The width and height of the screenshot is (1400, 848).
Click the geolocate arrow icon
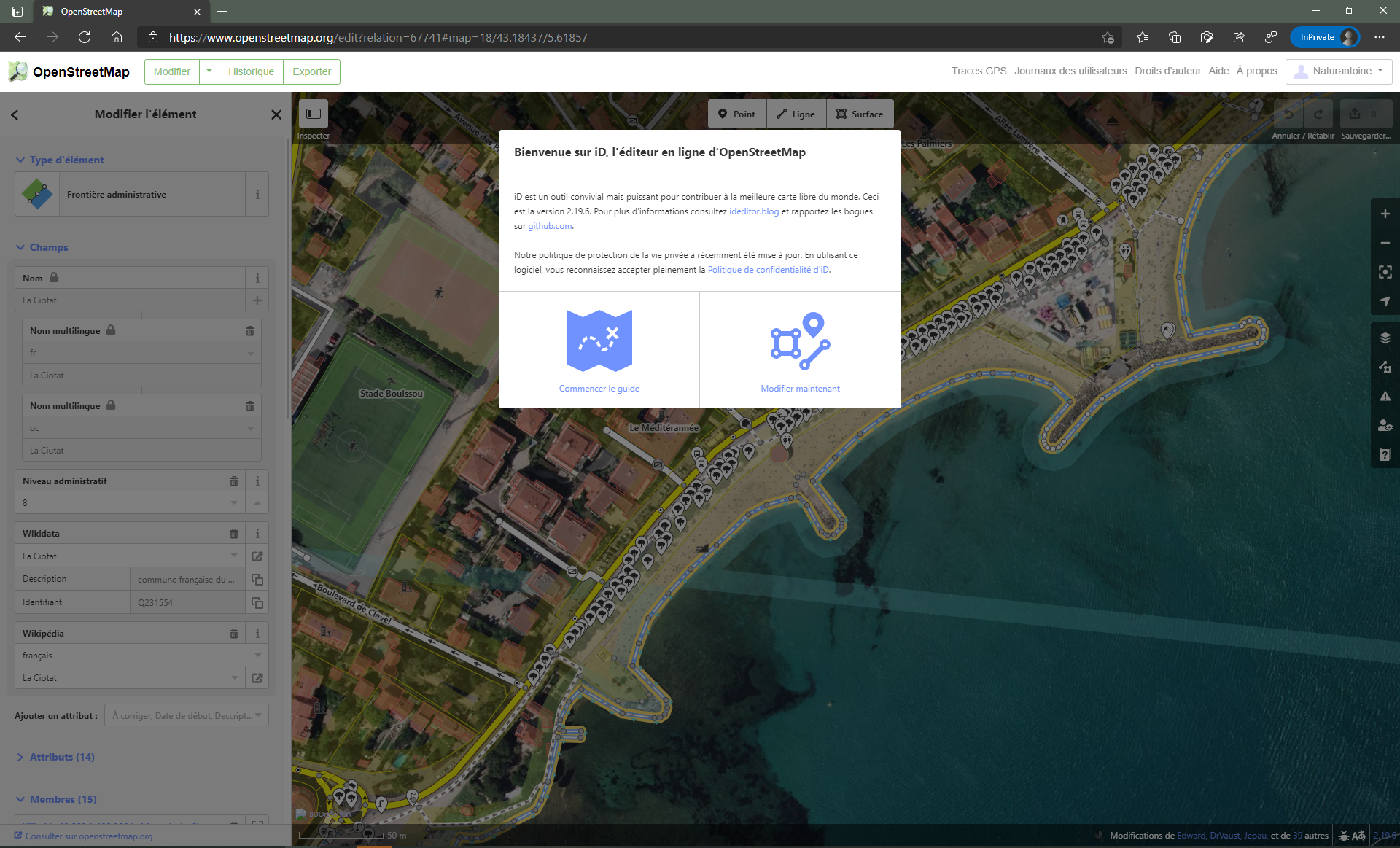(1385, 301)
